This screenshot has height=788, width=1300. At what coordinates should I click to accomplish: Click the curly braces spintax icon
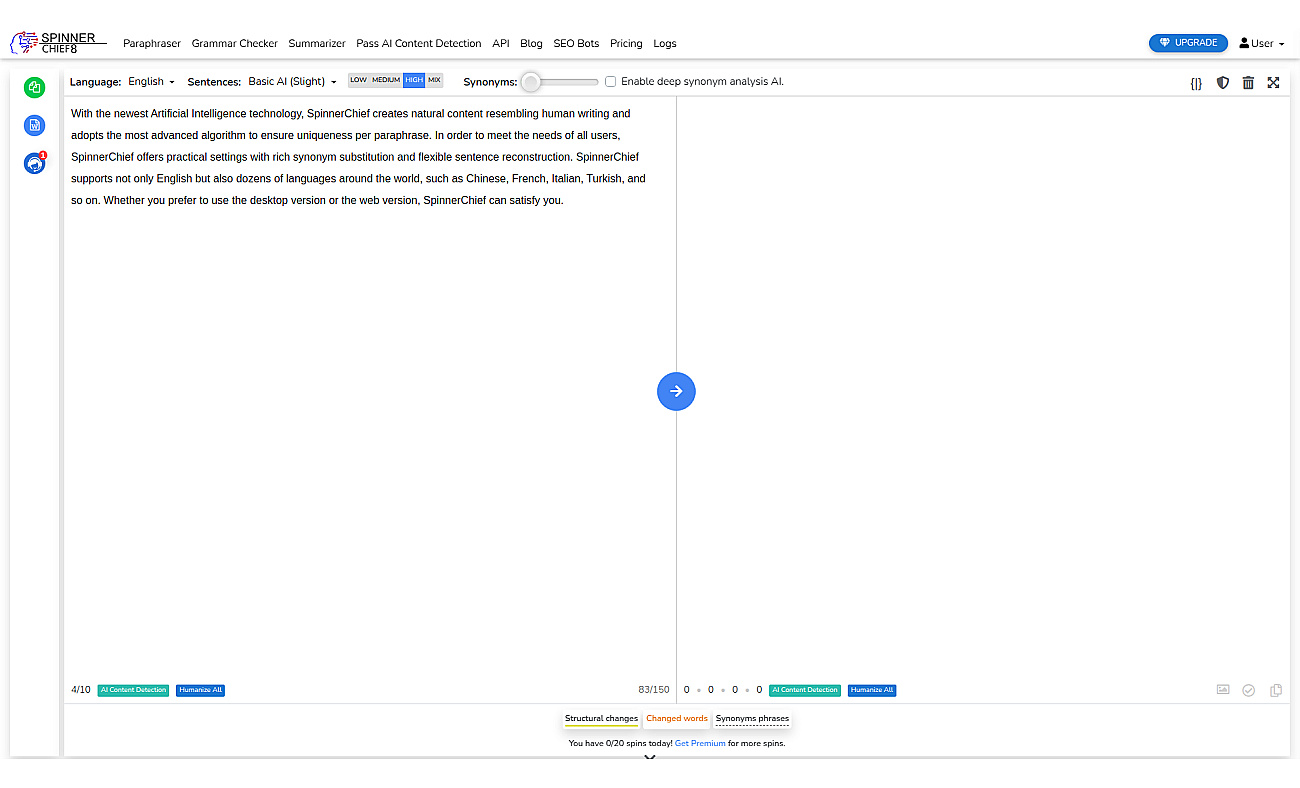pos(1196,83)
